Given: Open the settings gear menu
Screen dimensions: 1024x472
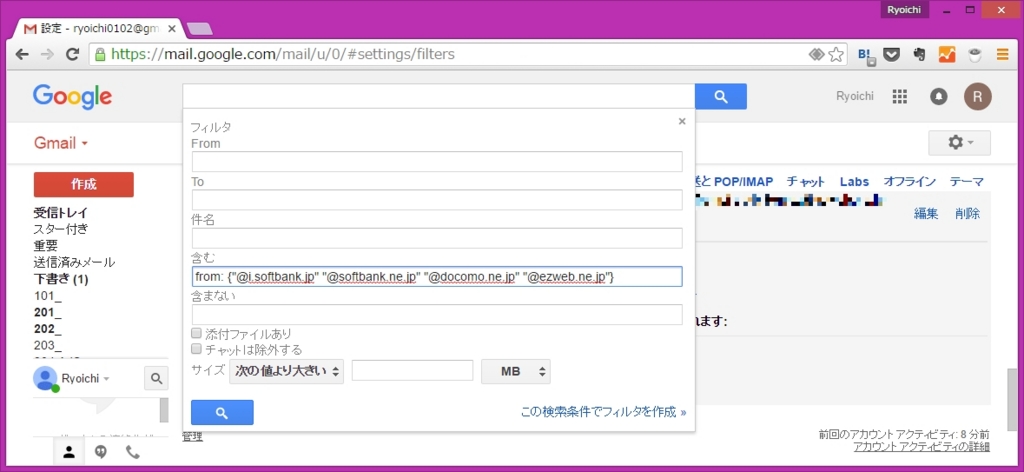Looking at the screenshot, I should pyautogui.click(x=959, y=142).
